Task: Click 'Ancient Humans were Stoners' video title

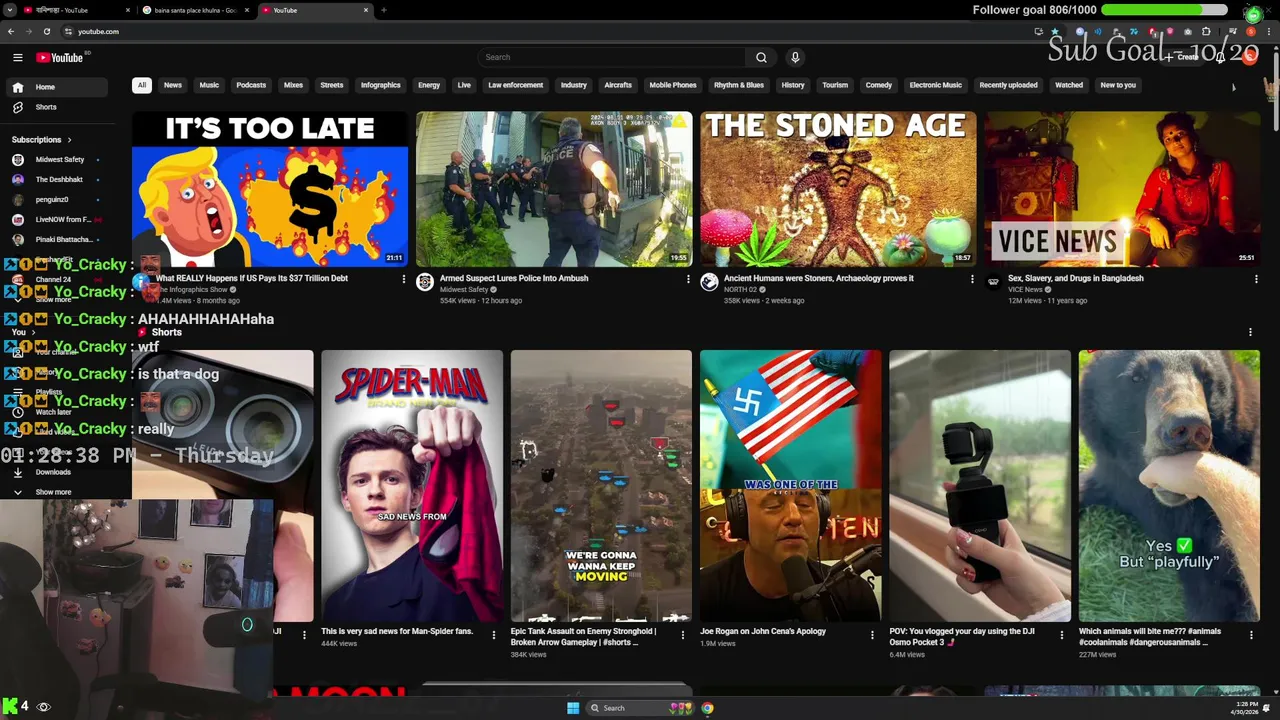Action: (819, 278)
